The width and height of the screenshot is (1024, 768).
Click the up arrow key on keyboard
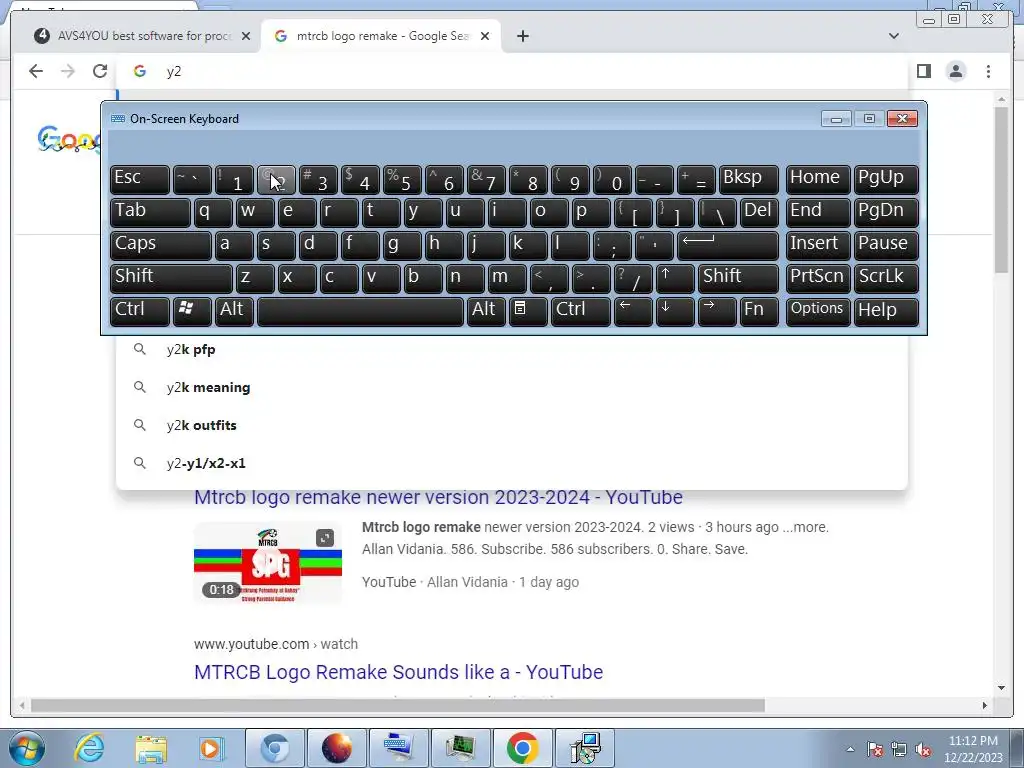674,278
